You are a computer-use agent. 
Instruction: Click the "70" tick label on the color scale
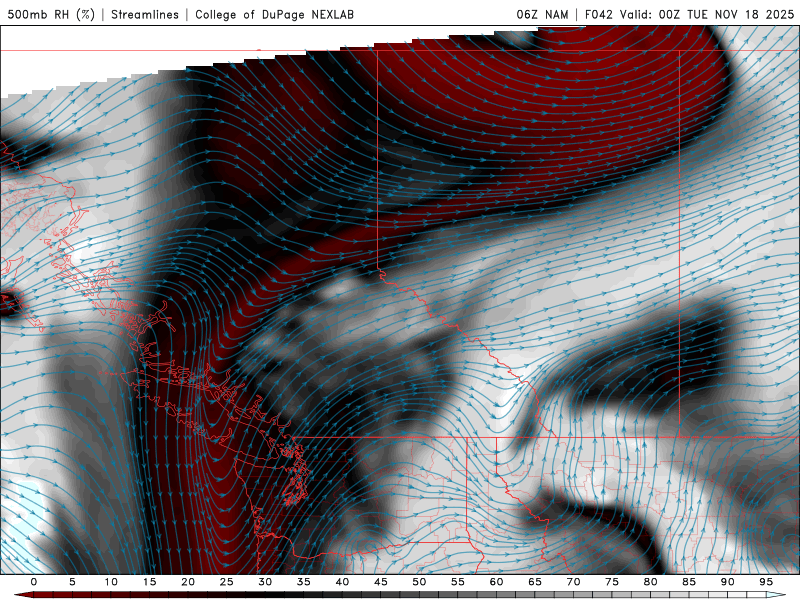[573, 582]
